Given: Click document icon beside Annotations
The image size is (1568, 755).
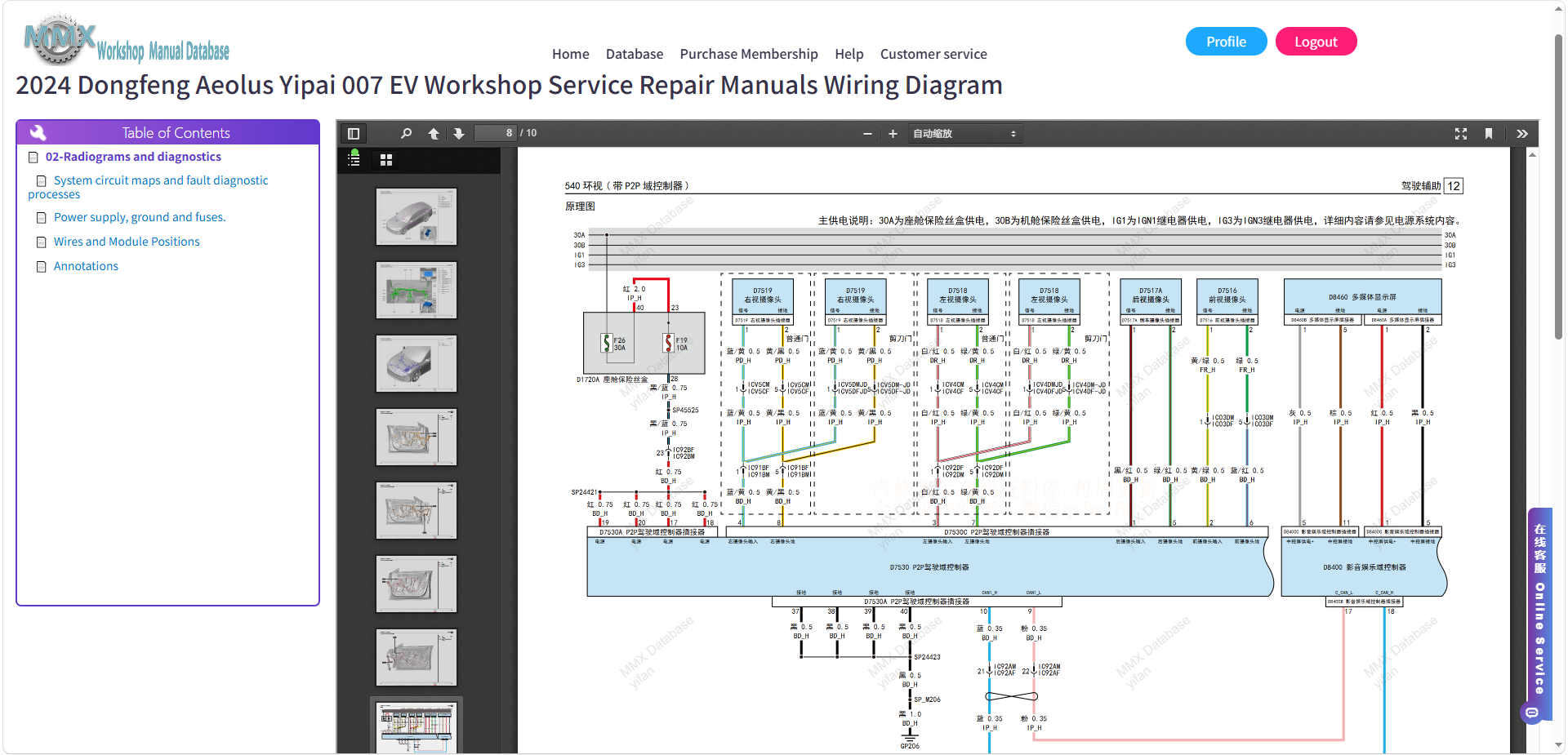Looking at the screenshot, I should coord(41,267).
